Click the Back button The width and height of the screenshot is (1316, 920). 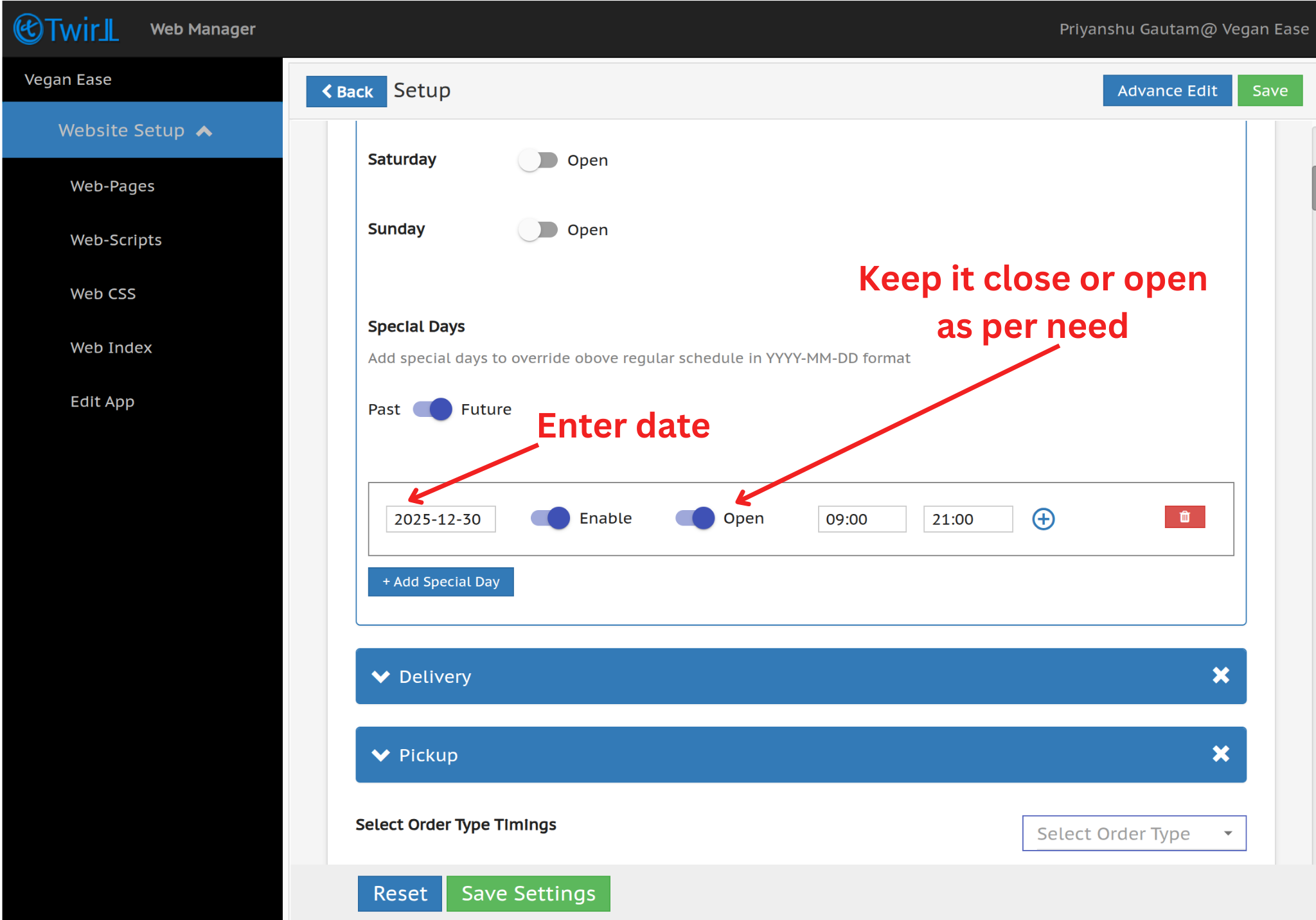346,92
